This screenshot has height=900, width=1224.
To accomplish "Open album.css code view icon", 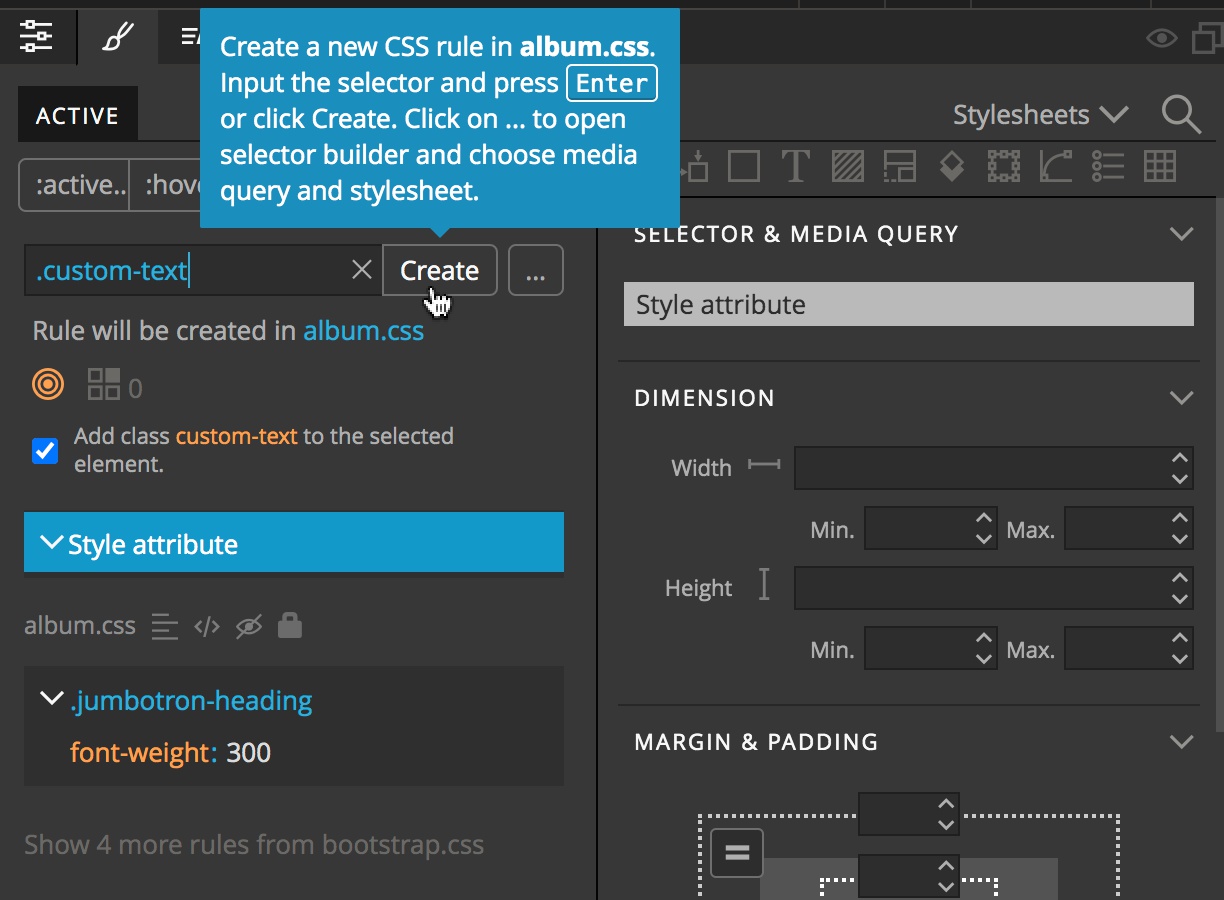I will (x=207, y=627).
